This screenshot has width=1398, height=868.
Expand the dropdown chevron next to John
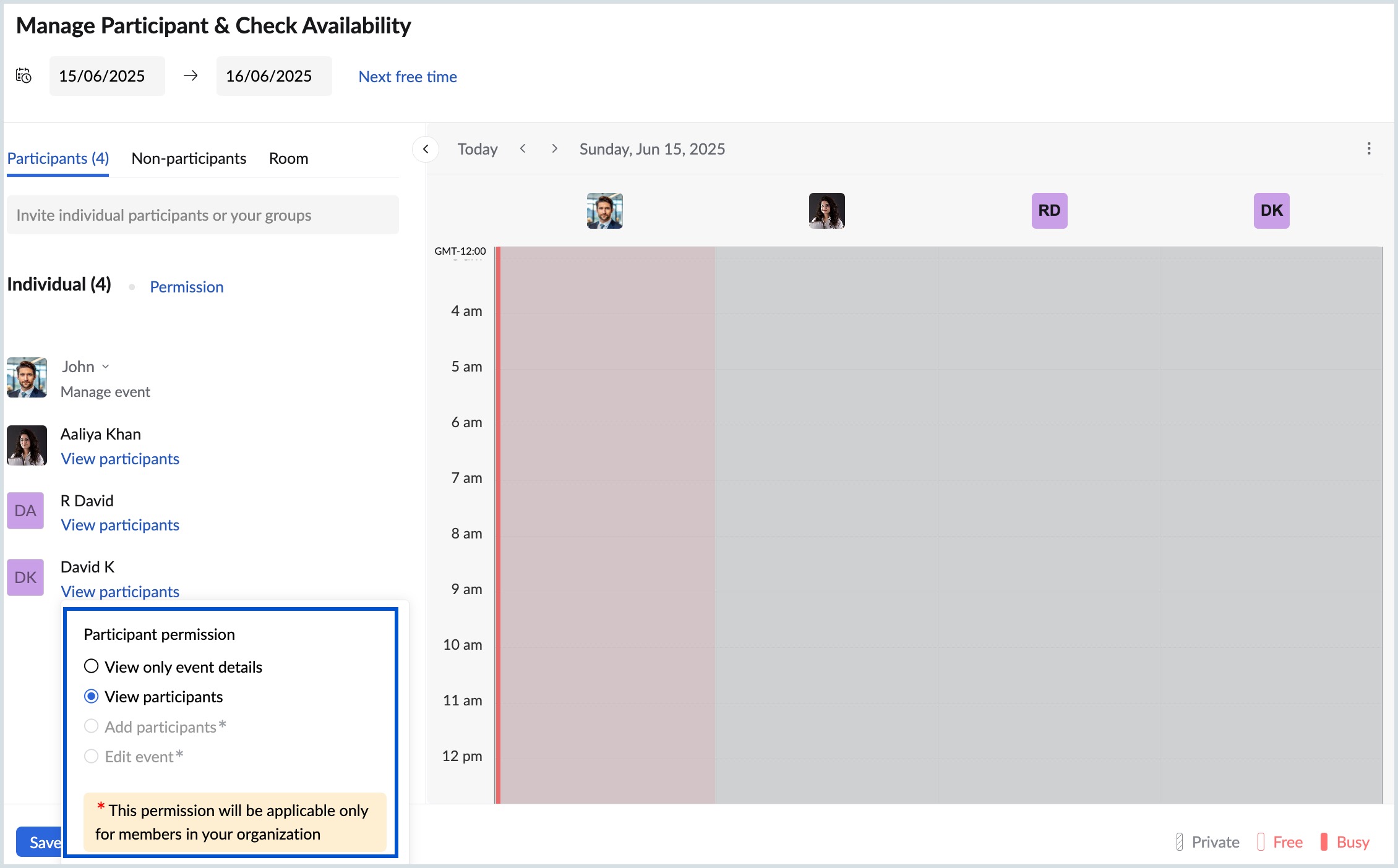pyautogui.click(x=106, y=367)
